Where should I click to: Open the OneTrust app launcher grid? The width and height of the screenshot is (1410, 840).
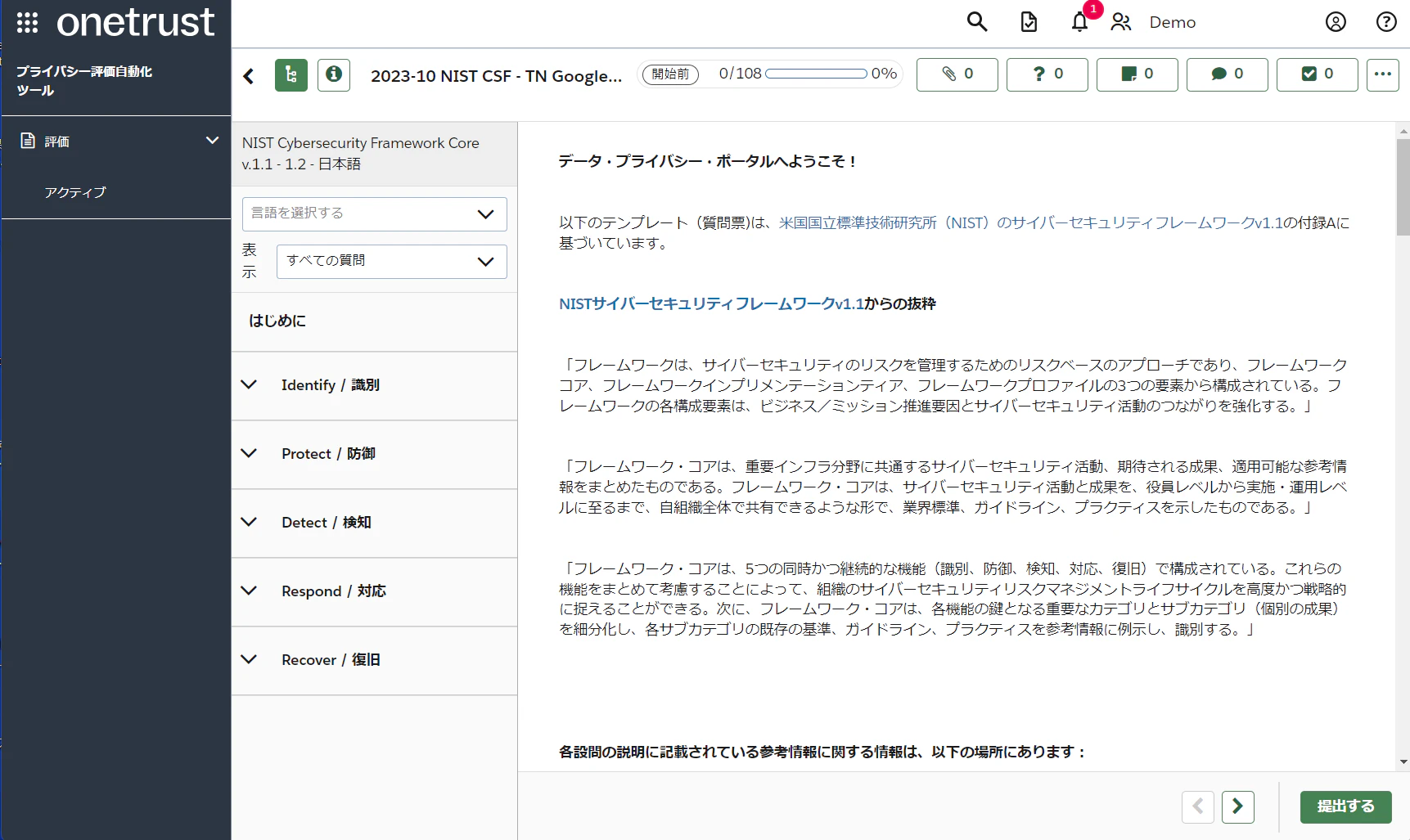click(x=27, y=23)
